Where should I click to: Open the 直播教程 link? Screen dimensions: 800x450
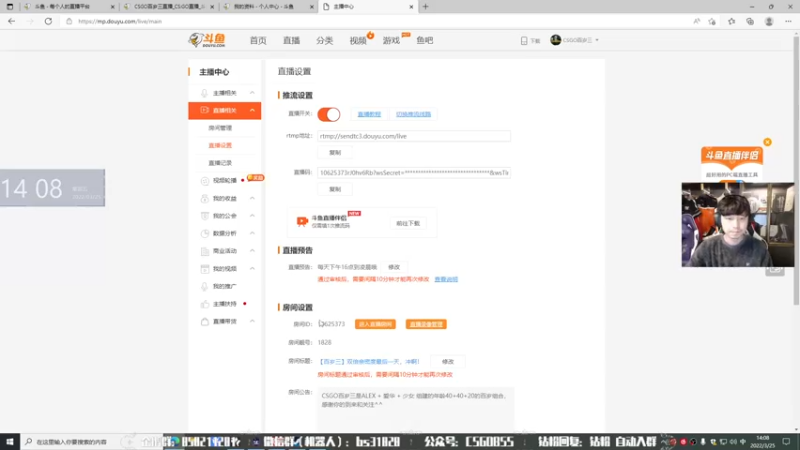click(369, 114)
